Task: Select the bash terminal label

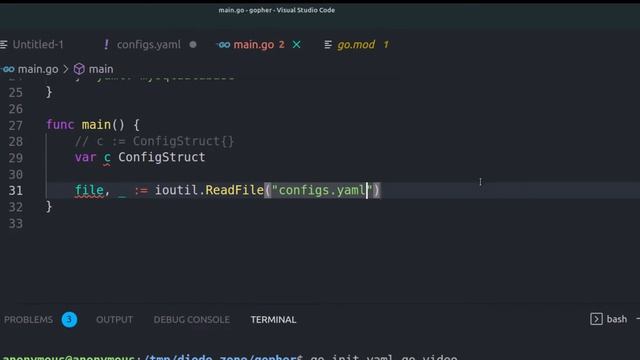Action: pyautogui.click(x=616, y=319)
